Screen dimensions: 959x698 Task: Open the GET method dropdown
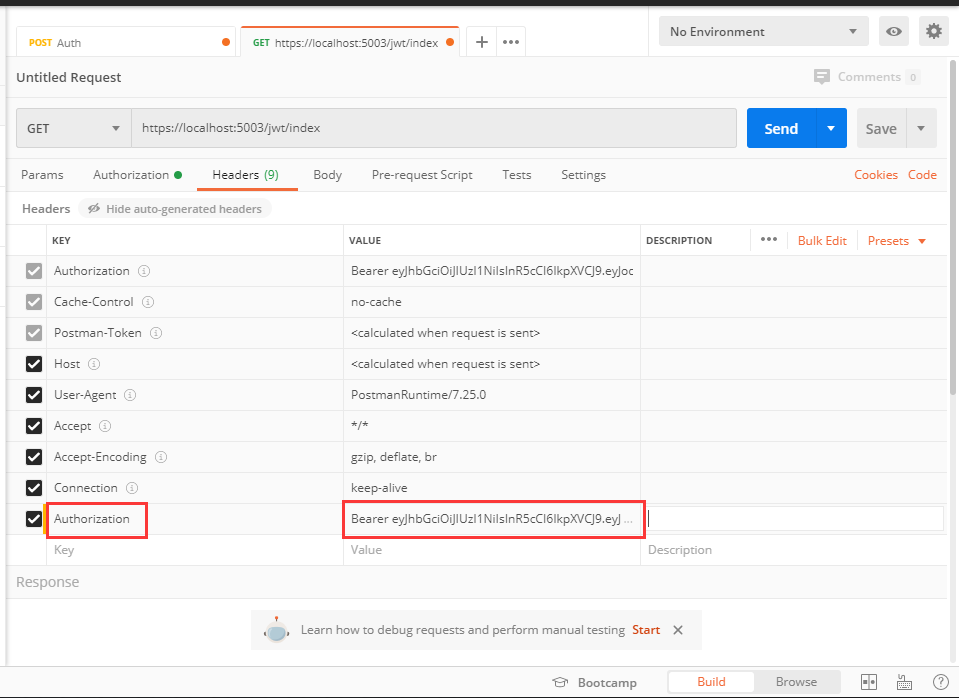coord(73,129)
